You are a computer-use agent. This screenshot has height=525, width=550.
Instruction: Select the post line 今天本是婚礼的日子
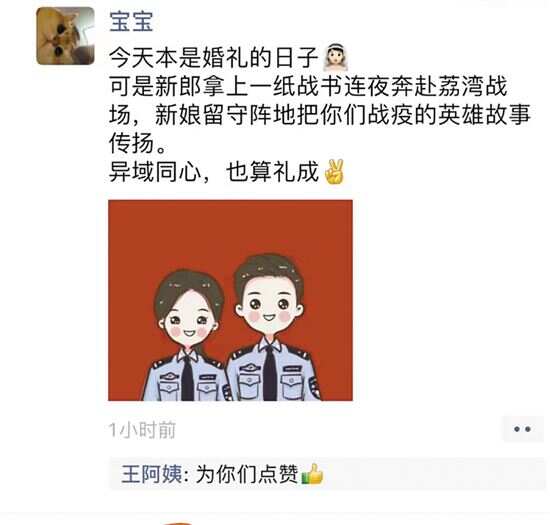(x=213, y=57)
